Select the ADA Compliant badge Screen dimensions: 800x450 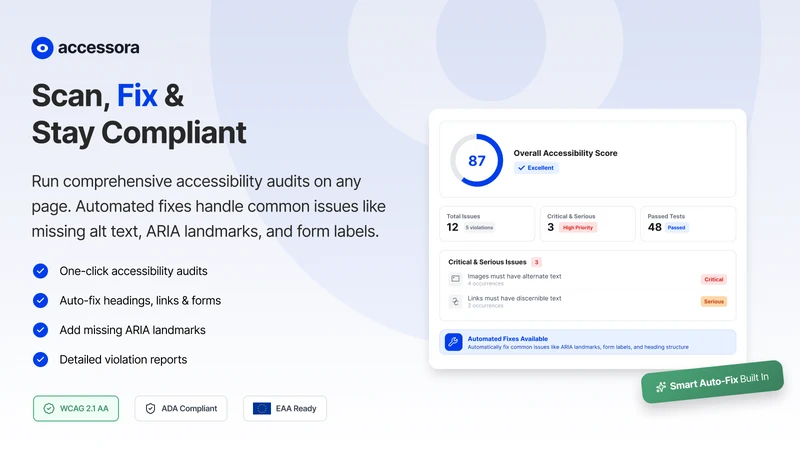click(x=181, y=408)
